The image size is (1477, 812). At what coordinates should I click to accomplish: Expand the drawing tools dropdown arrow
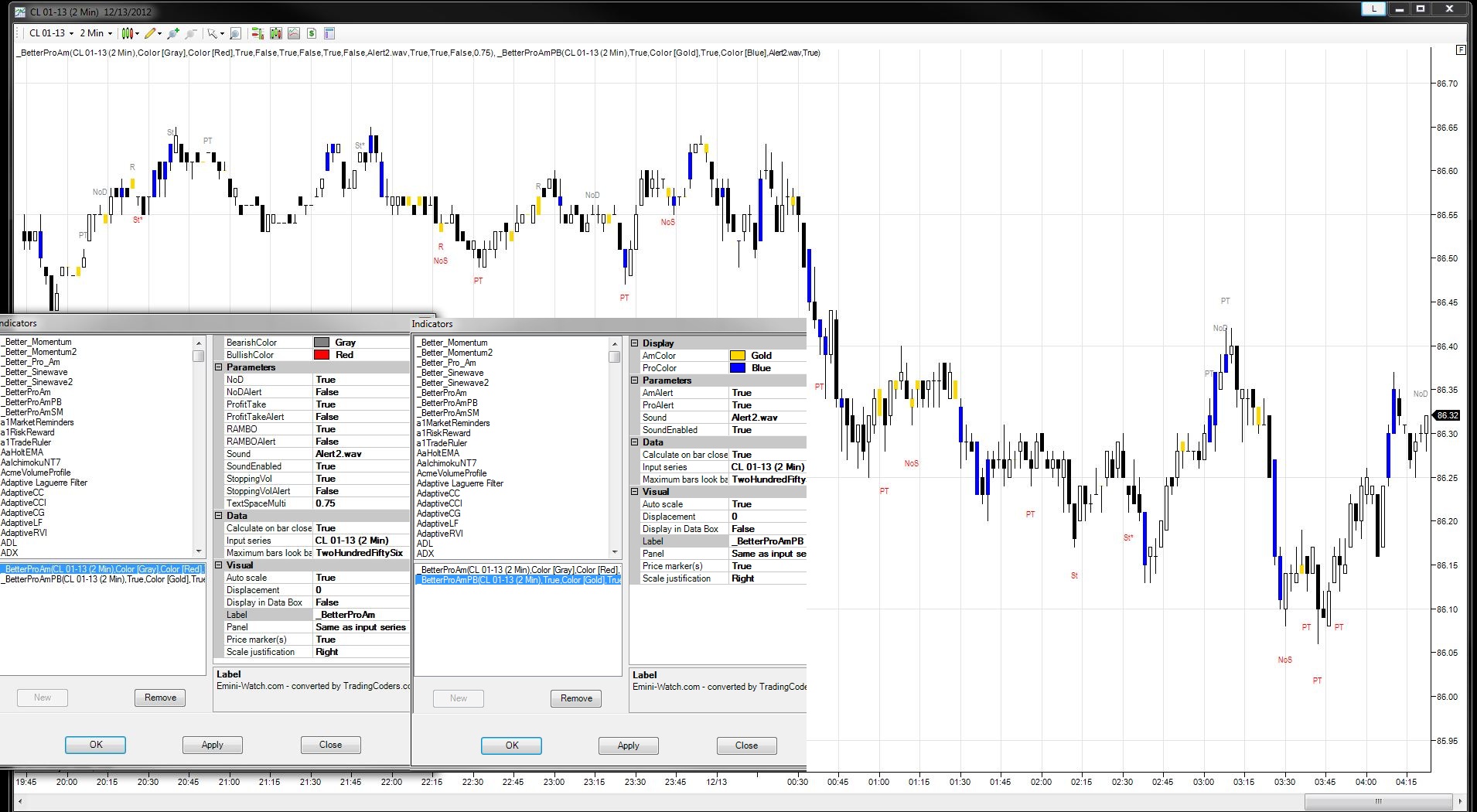[x=159, y=33]
